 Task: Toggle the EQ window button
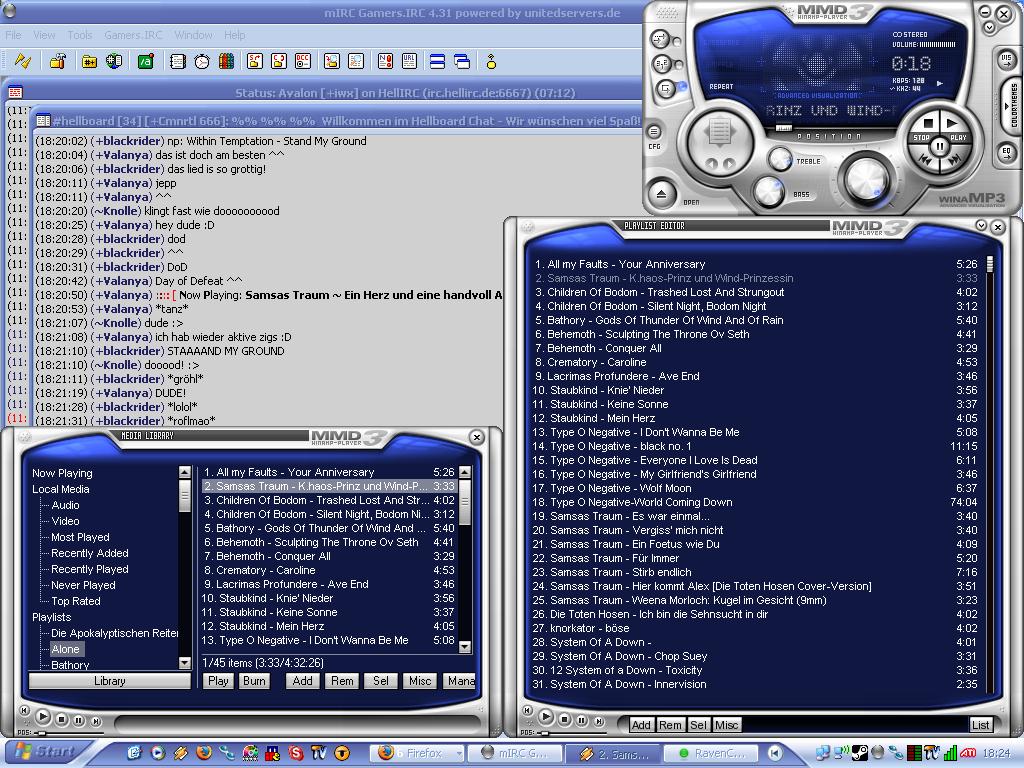[x=1006, y=153]
